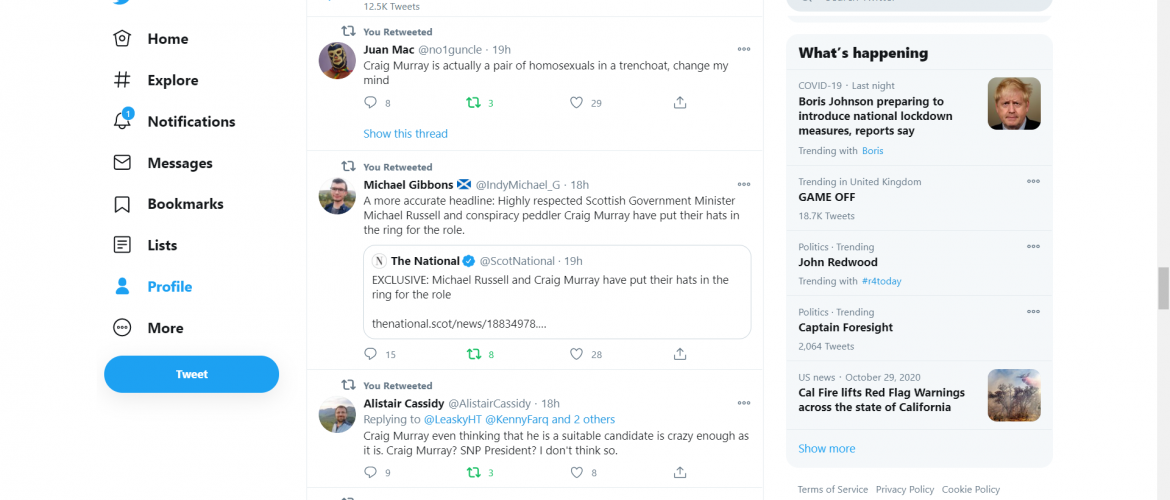Undo retweet on Juan Mac's tweet
The width and height of the screenshot is (1170, 500).
click(474, 103)
